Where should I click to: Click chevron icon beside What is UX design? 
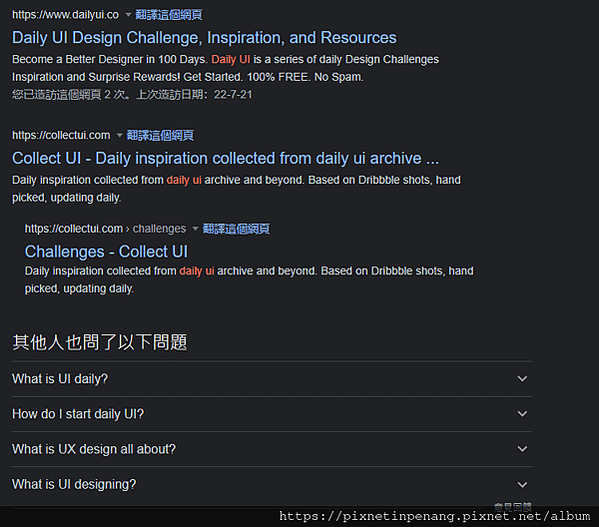(x=522, y=449)
